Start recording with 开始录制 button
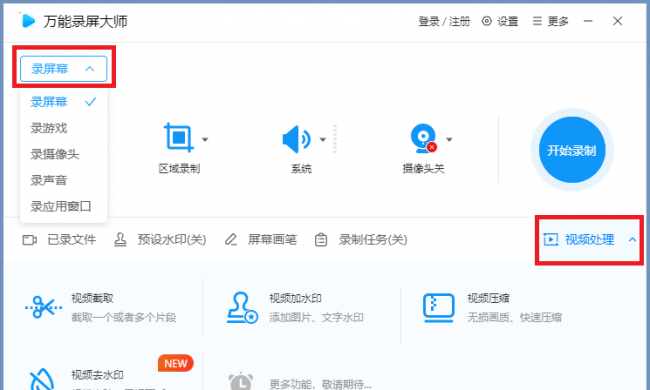Image resolution: width=650 pixels, height=390 pixels. coord(572,150)
